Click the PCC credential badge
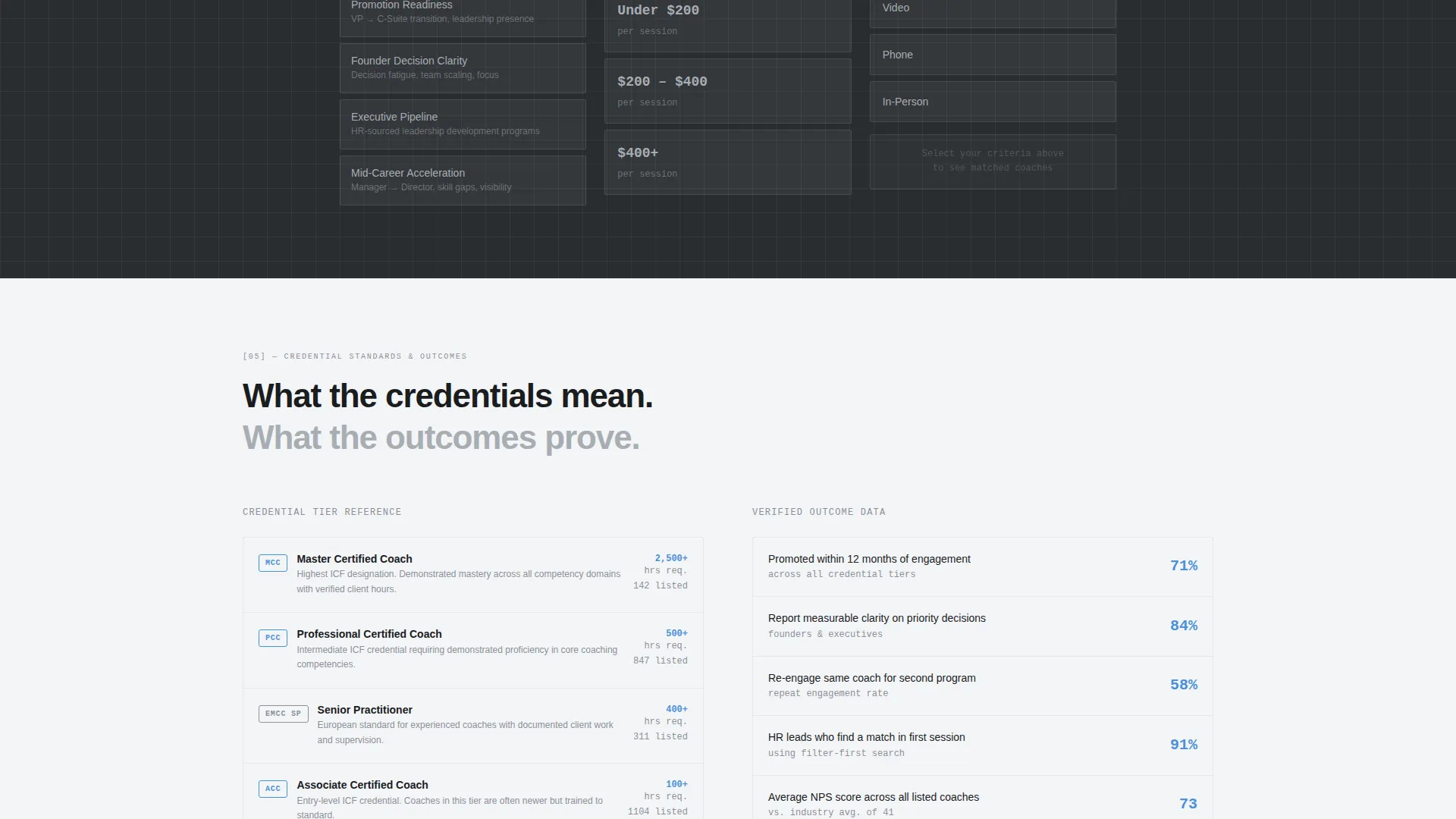 273,638
